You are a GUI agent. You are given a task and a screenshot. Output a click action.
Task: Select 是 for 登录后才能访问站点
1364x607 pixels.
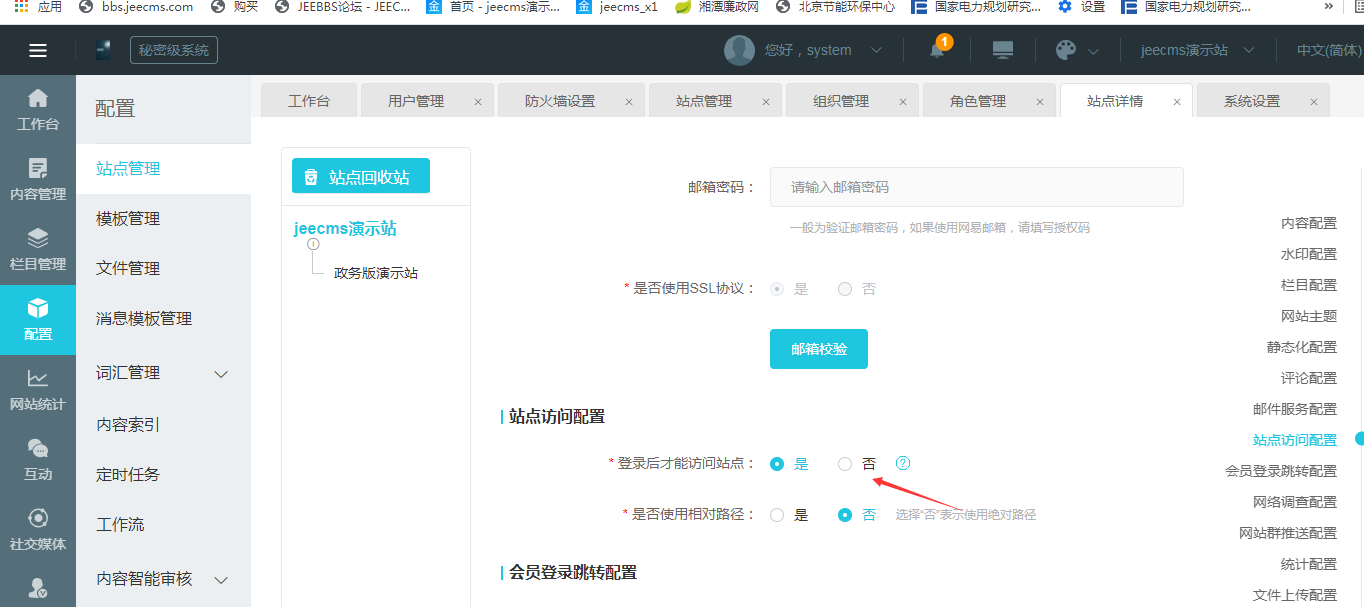777,464
